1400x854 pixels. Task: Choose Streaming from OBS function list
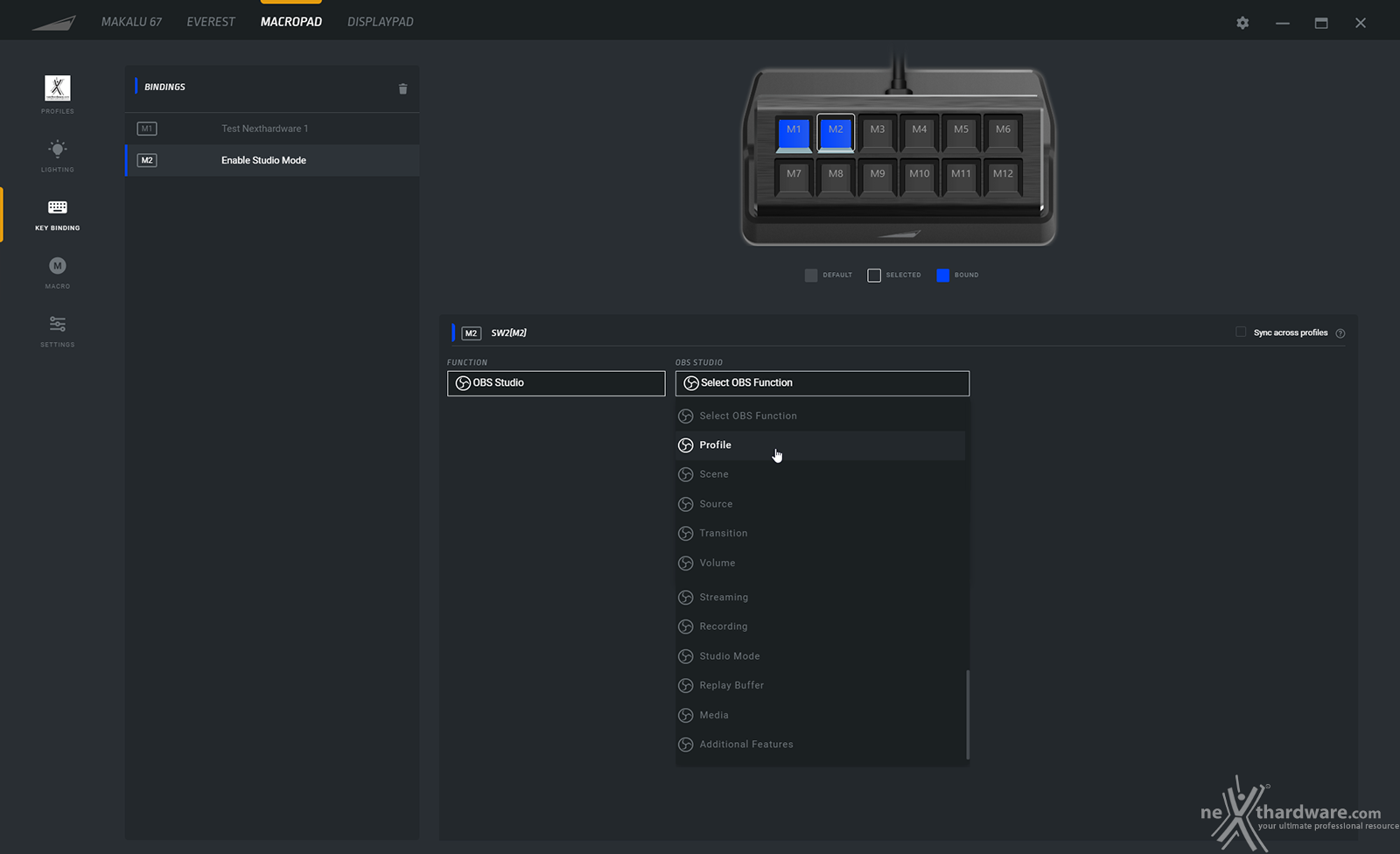coord(821,597)
